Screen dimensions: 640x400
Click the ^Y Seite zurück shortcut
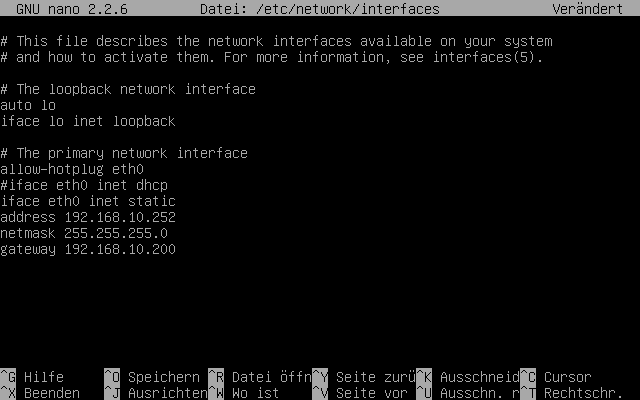pyautogui.click(x=364, y=377)
